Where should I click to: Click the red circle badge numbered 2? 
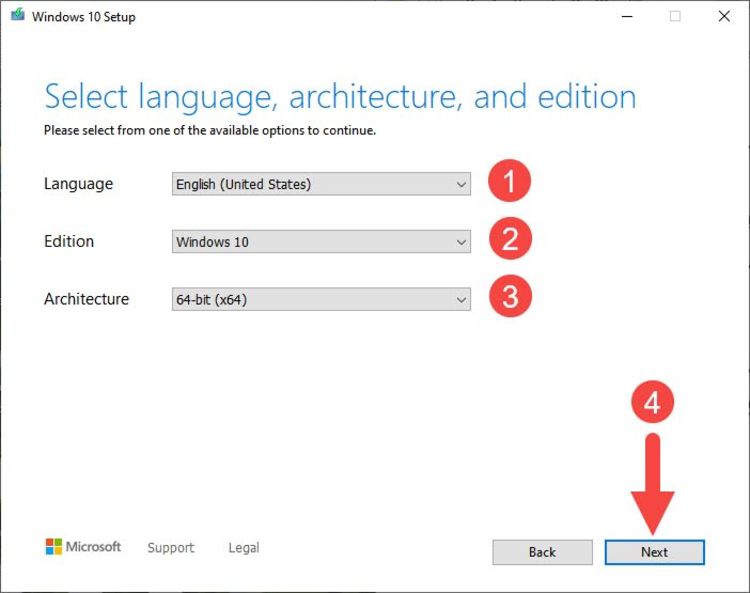point(509,240)
